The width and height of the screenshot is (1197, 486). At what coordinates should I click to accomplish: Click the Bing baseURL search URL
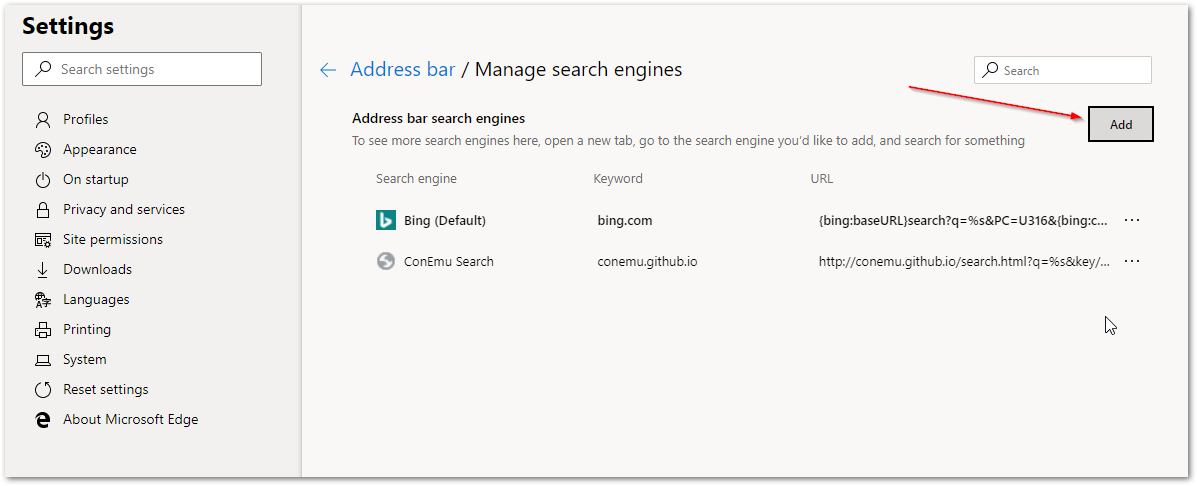click(x=963, y=221)
